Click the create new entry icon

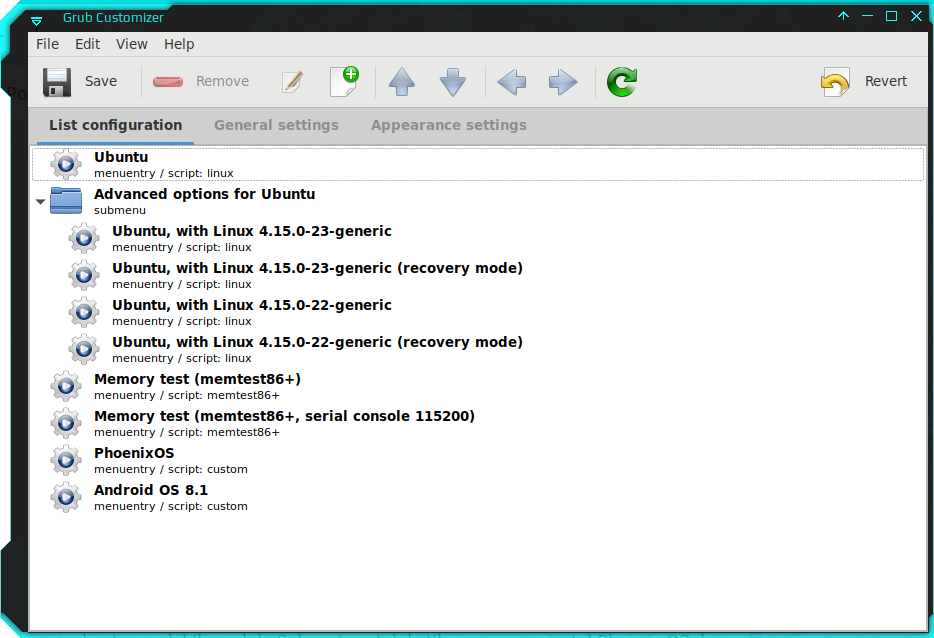coord(345,82)
